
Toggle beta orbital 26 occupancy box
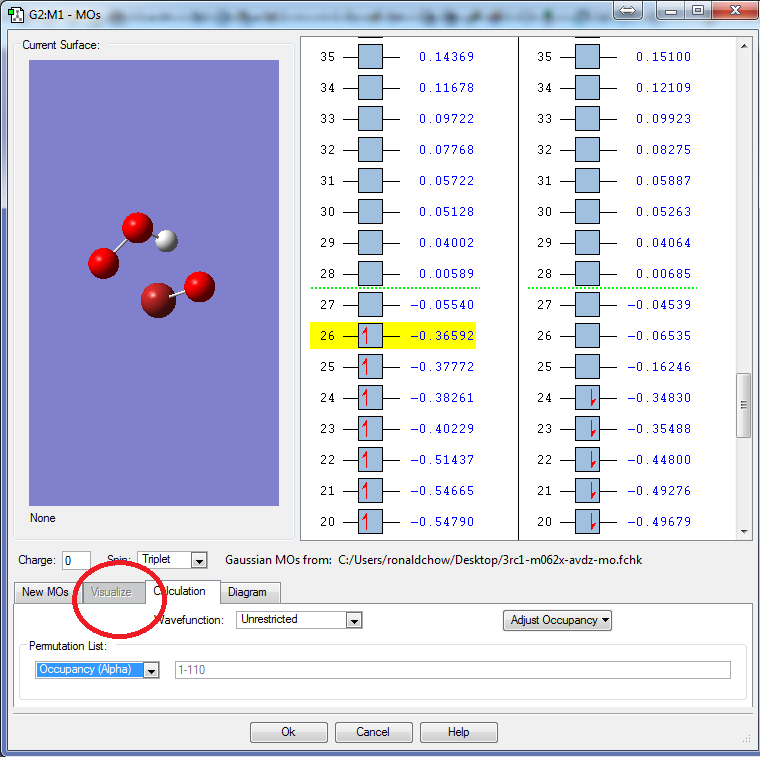click(587, 335)
